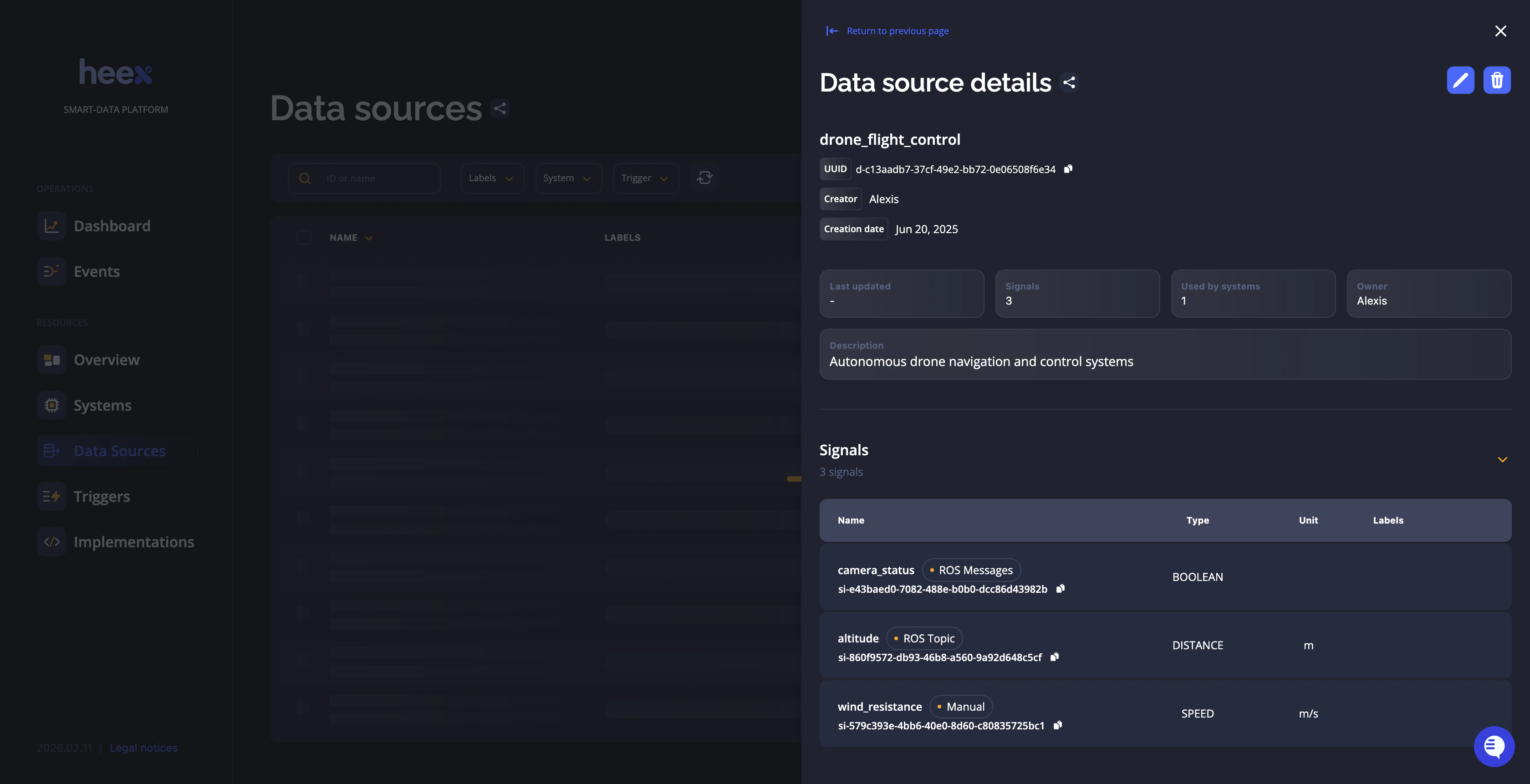Copy the UUID of drone_flight_control
This screenshot has width=1530, height=784.
pyautogui.click(x=1067, y=168)
